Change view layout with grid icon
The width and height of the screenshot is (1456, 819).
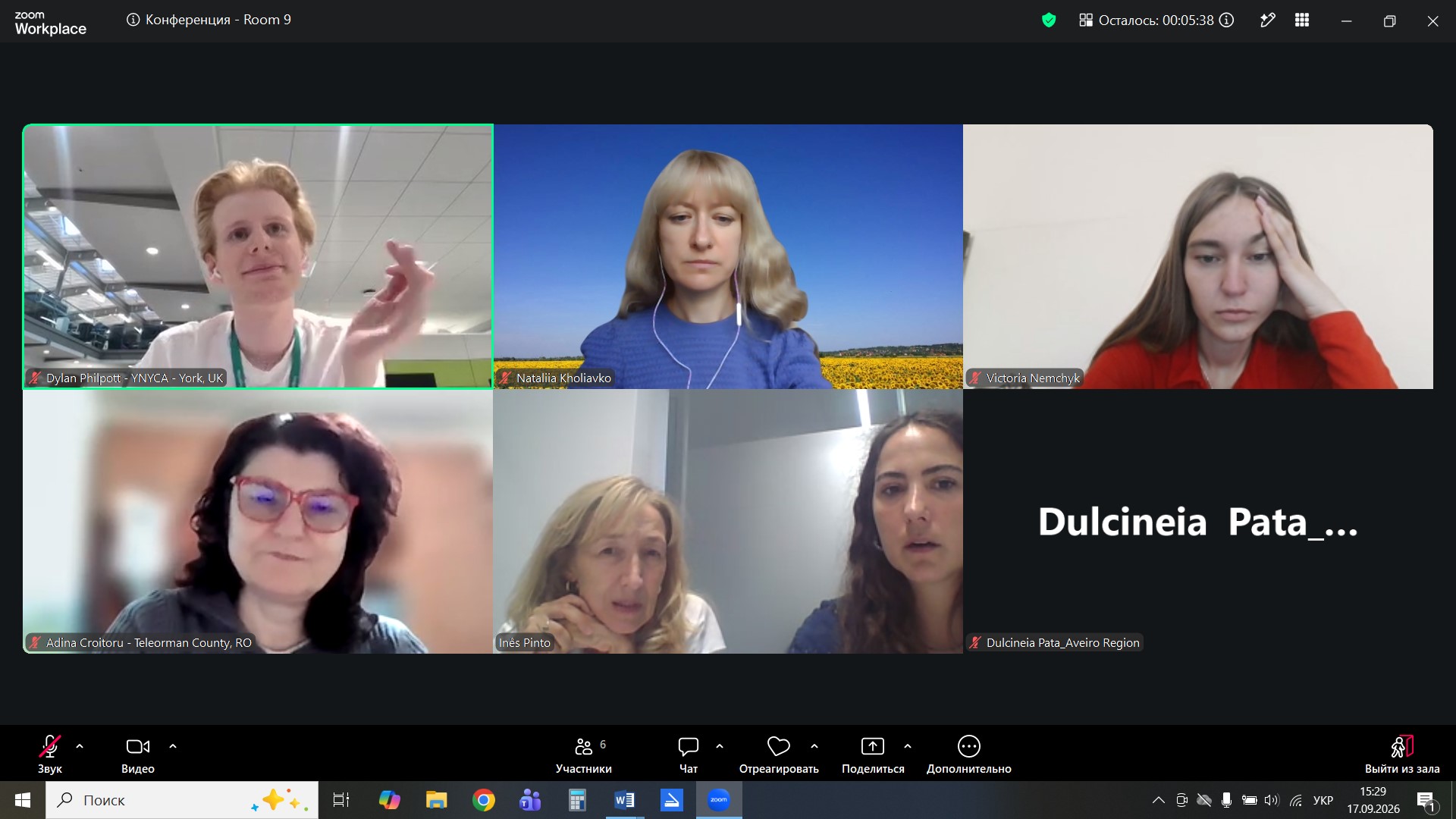1302,20
